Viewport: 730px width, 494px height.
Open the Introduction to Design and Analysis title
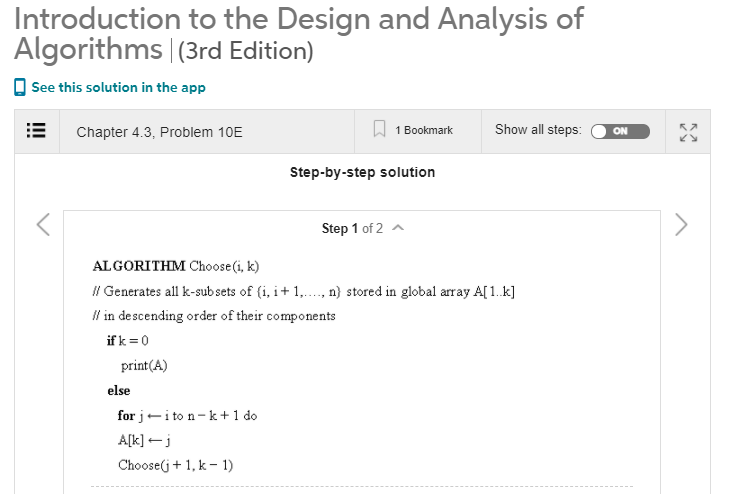coord(299,34)
